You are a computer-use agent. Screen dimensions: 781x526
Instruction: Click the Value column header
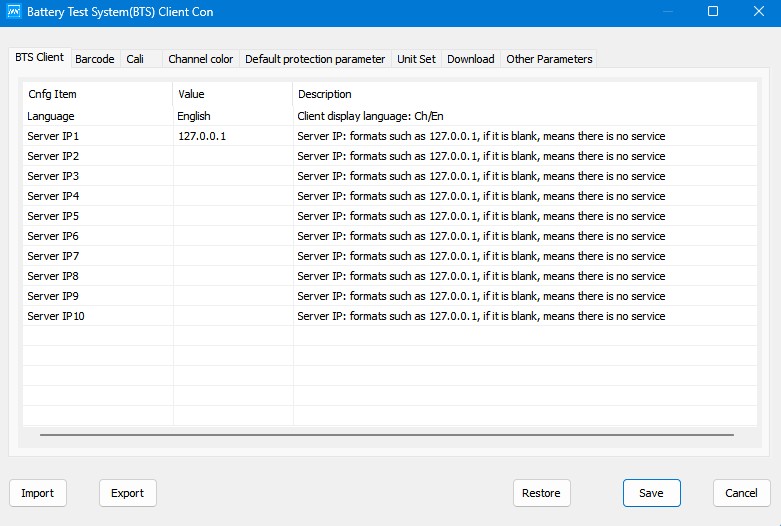click(233, 94)
